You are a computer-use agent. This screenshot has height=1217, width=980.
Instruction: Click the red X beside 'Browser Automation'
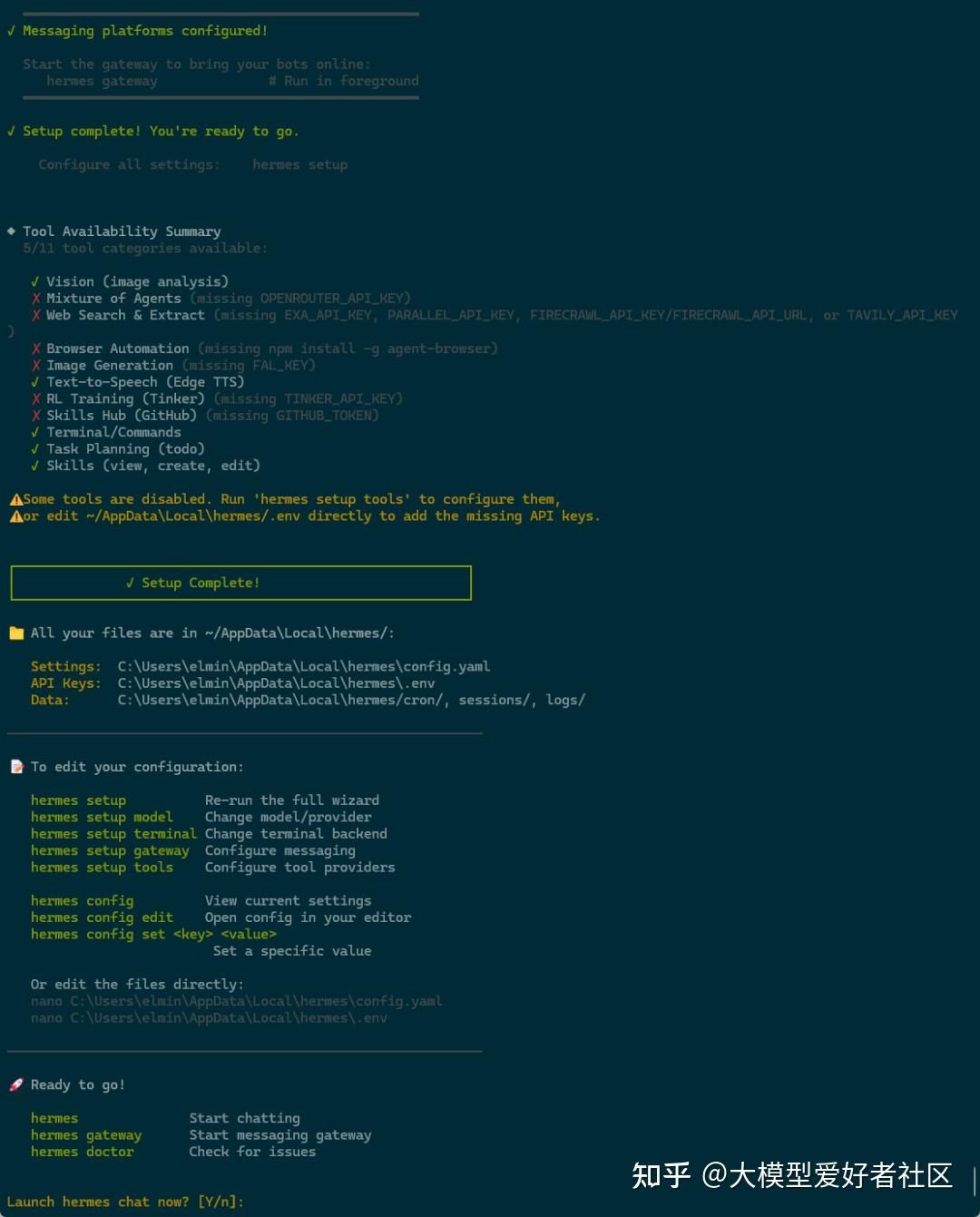click(x=35, y=348)
